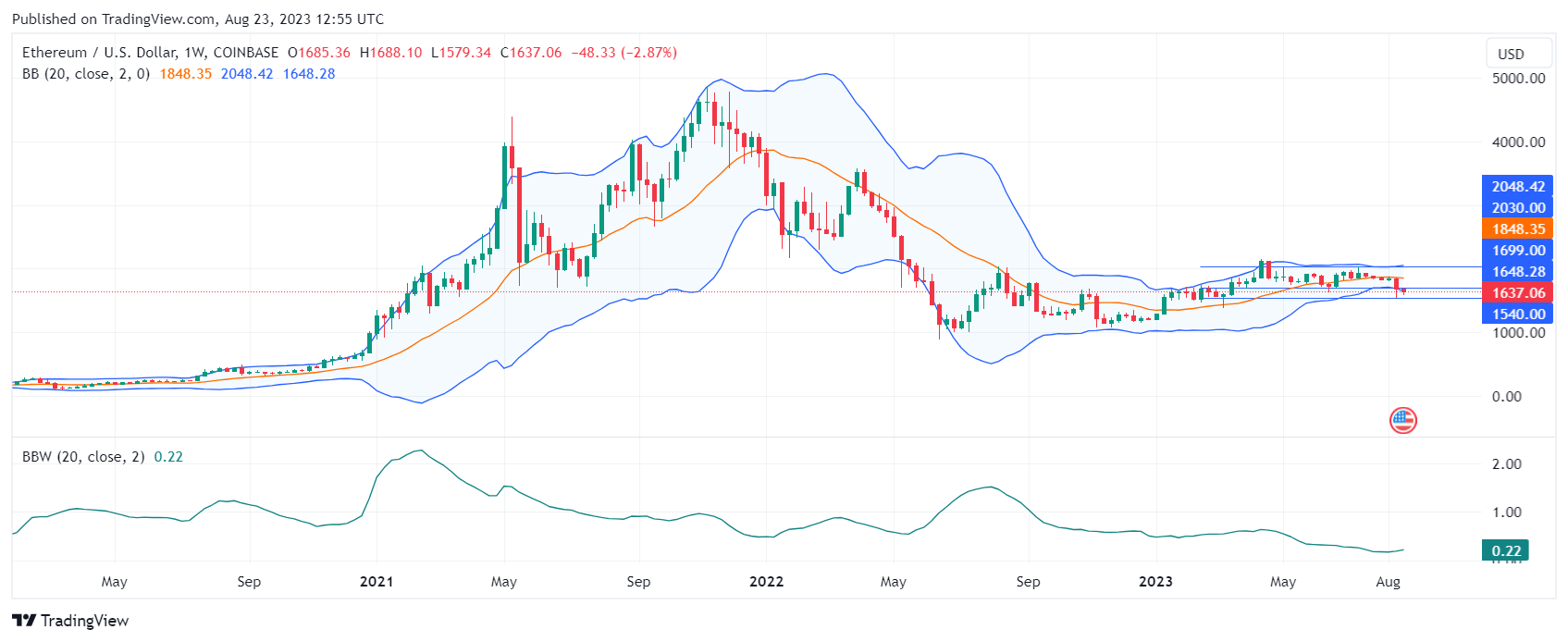Select the Ethereum / U.S. Dollar symbol title
Image resolution: width=1568 pixels, height=642 pixels.
[x=150, y=53]
